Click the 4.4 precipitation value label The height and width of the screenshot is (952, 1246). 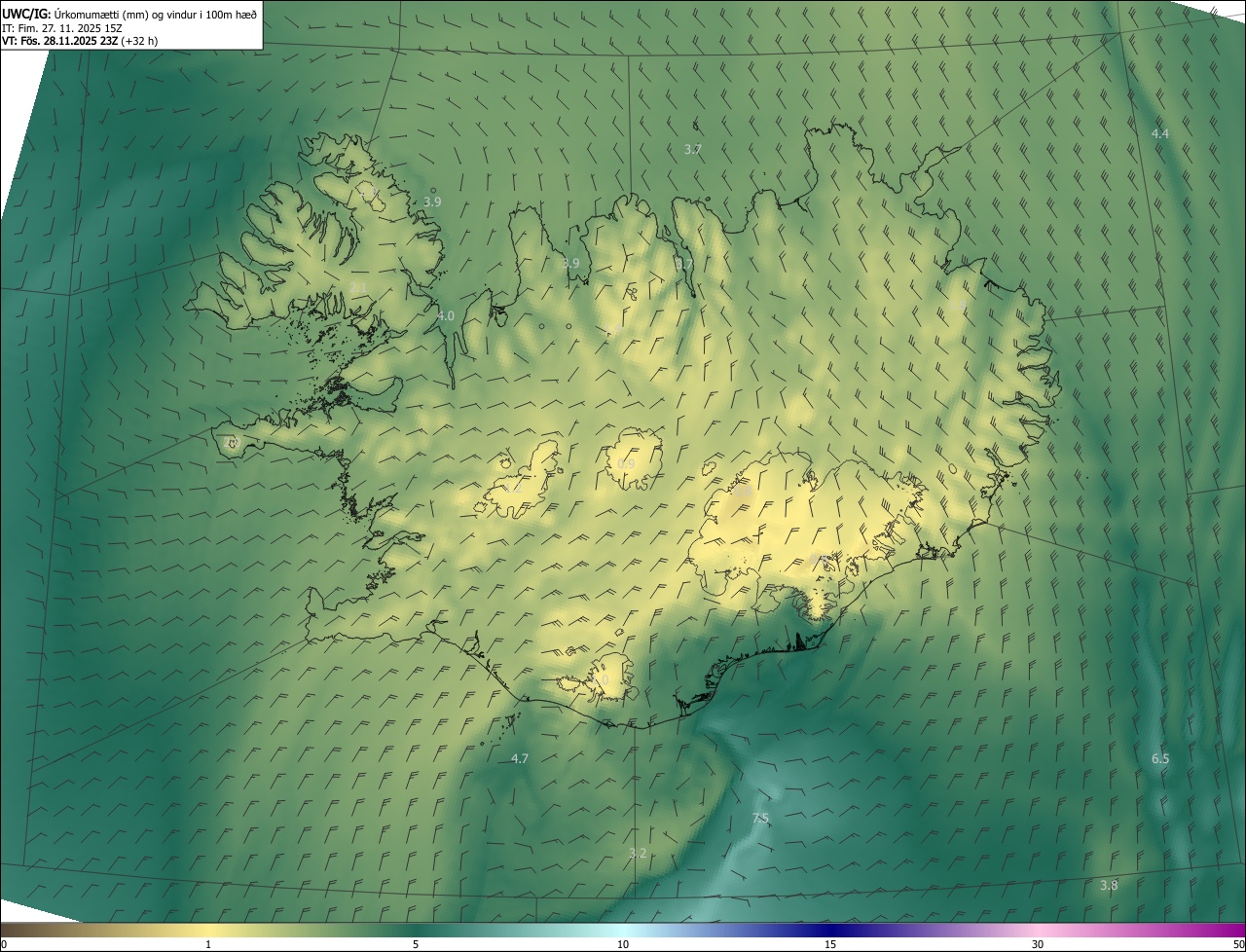(x=1160, y=133)
